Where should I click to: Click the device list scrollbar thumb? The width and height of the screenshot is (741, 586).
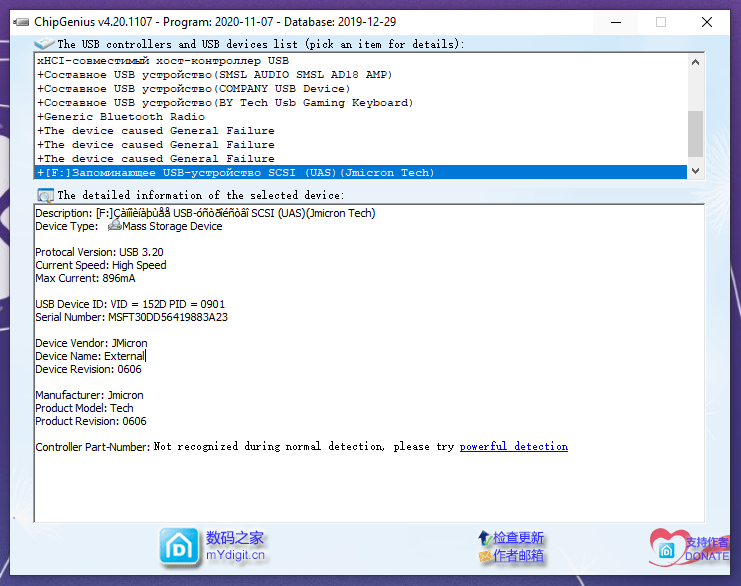click(x=695, y=134)
